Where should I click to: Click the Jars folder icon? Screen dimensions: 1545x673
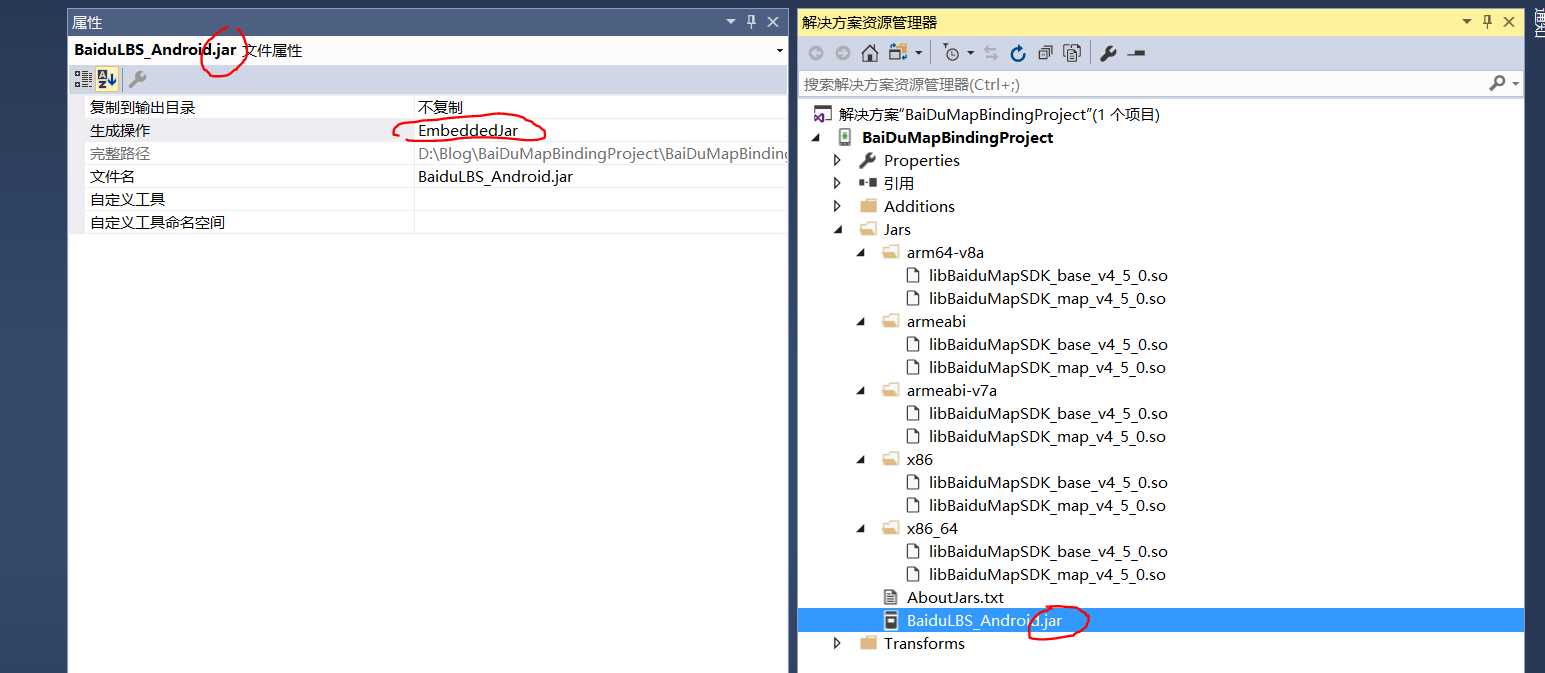click(x=868, y=229)
